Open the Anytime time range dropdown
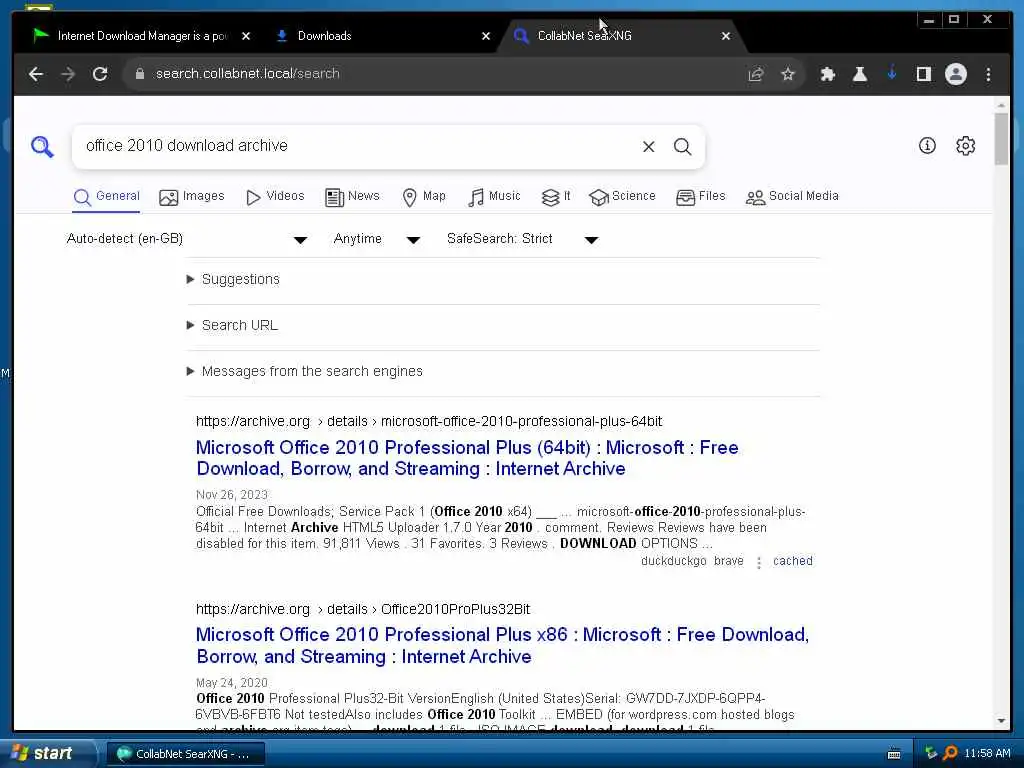The width and height of the screenshot is (1024, 768). [x=376, y=239]
